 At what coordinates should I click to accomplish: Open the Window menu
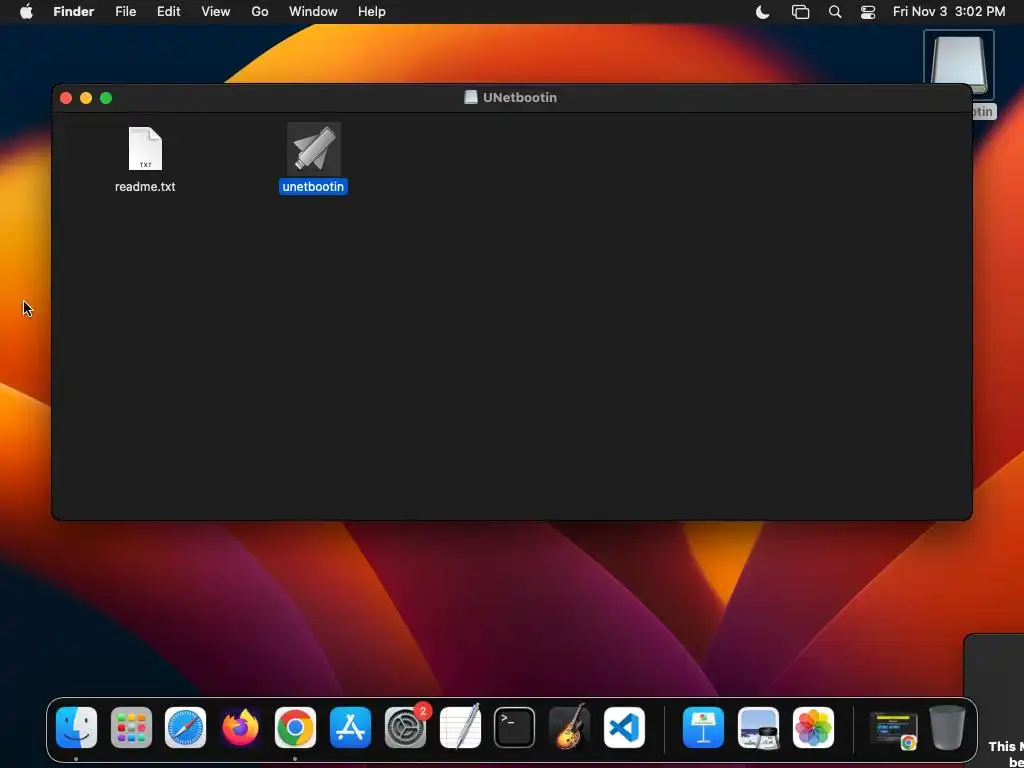[x=313, y=12]
